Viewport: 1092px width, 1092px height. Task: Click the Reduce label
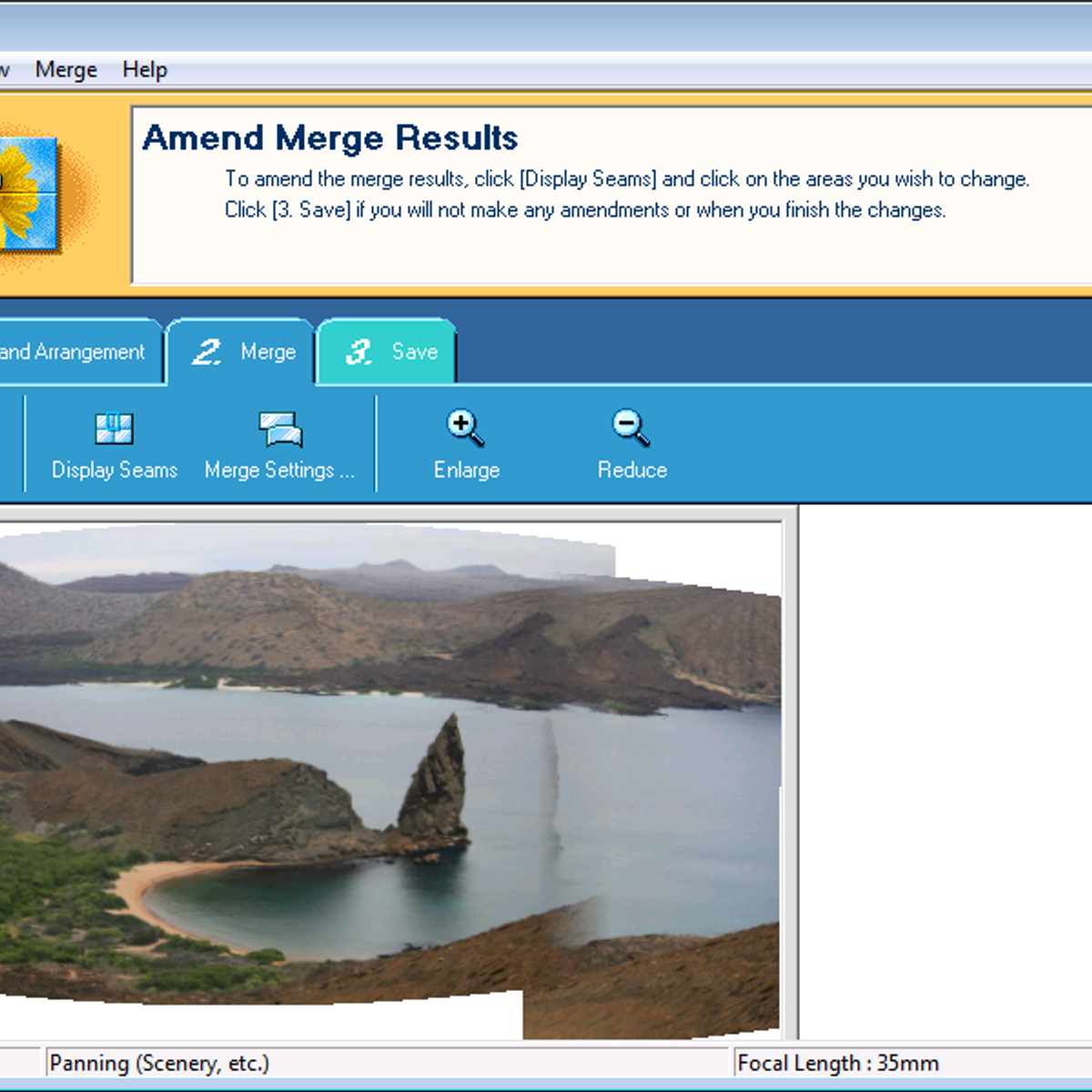tap(632, 470)
